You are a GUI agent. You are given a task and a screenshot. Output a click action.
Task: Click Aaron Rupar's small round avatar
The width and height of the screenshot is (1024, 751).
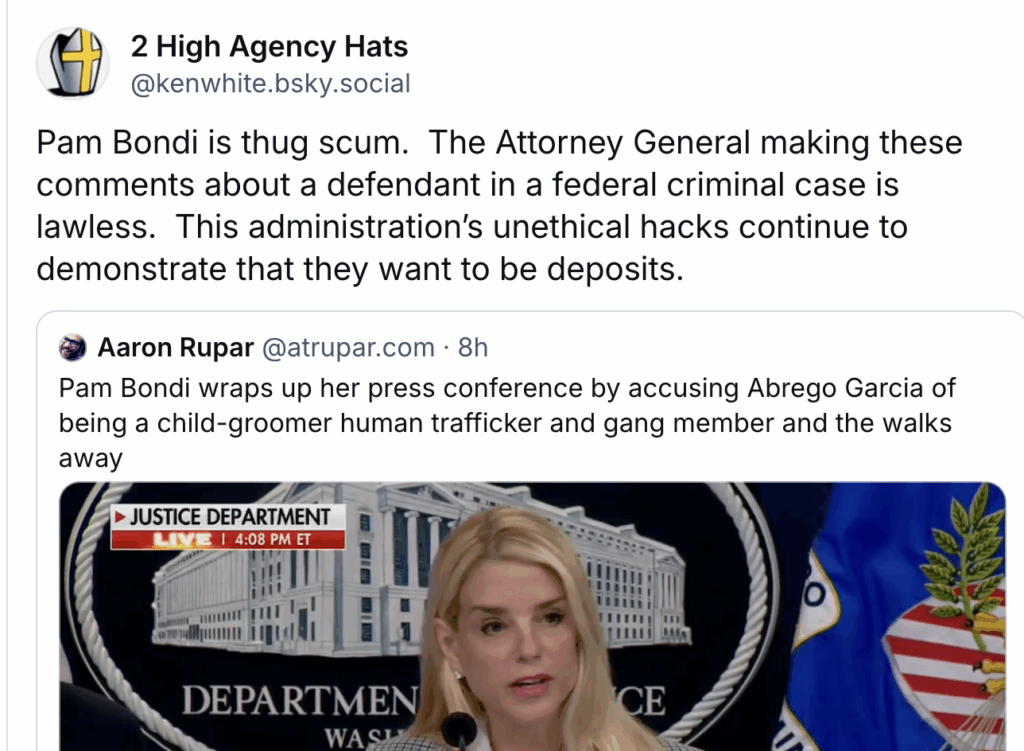point(72,347)
